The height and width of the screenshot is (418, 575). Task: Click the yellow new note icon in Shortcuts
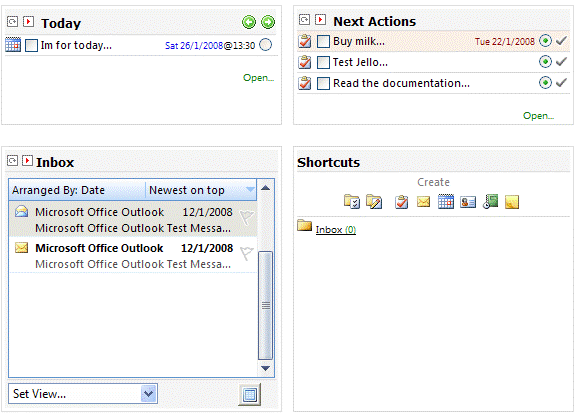pos(512,202)
